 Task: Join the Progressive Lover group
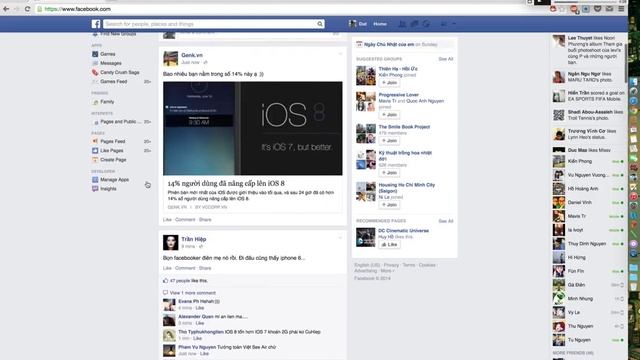tap(389, 115)
